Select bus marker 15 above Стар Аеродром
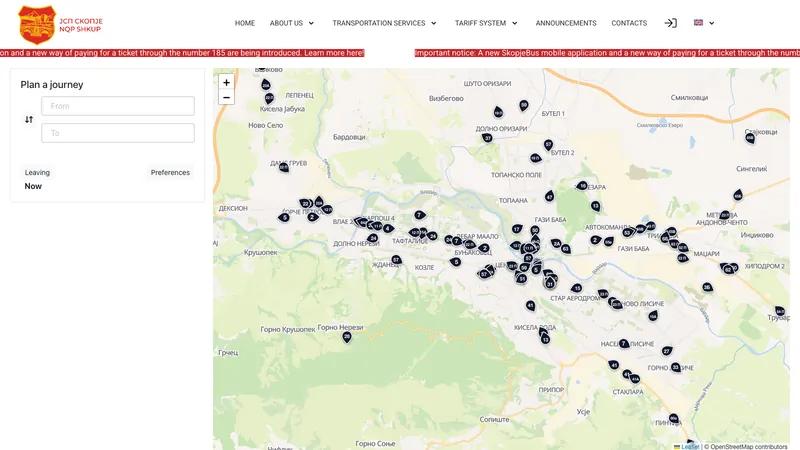 pyautogui.click(x=577, y=288)
